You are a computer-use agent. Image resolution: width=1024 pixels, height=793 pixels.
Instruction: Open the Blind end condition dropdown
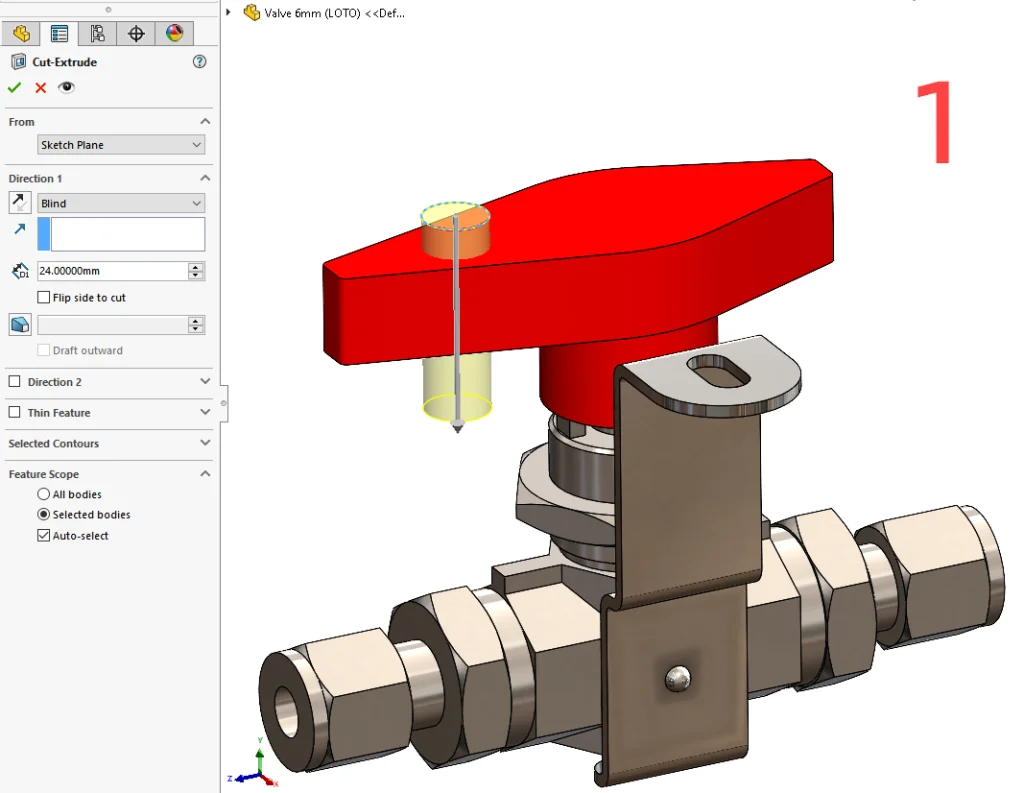121,203
